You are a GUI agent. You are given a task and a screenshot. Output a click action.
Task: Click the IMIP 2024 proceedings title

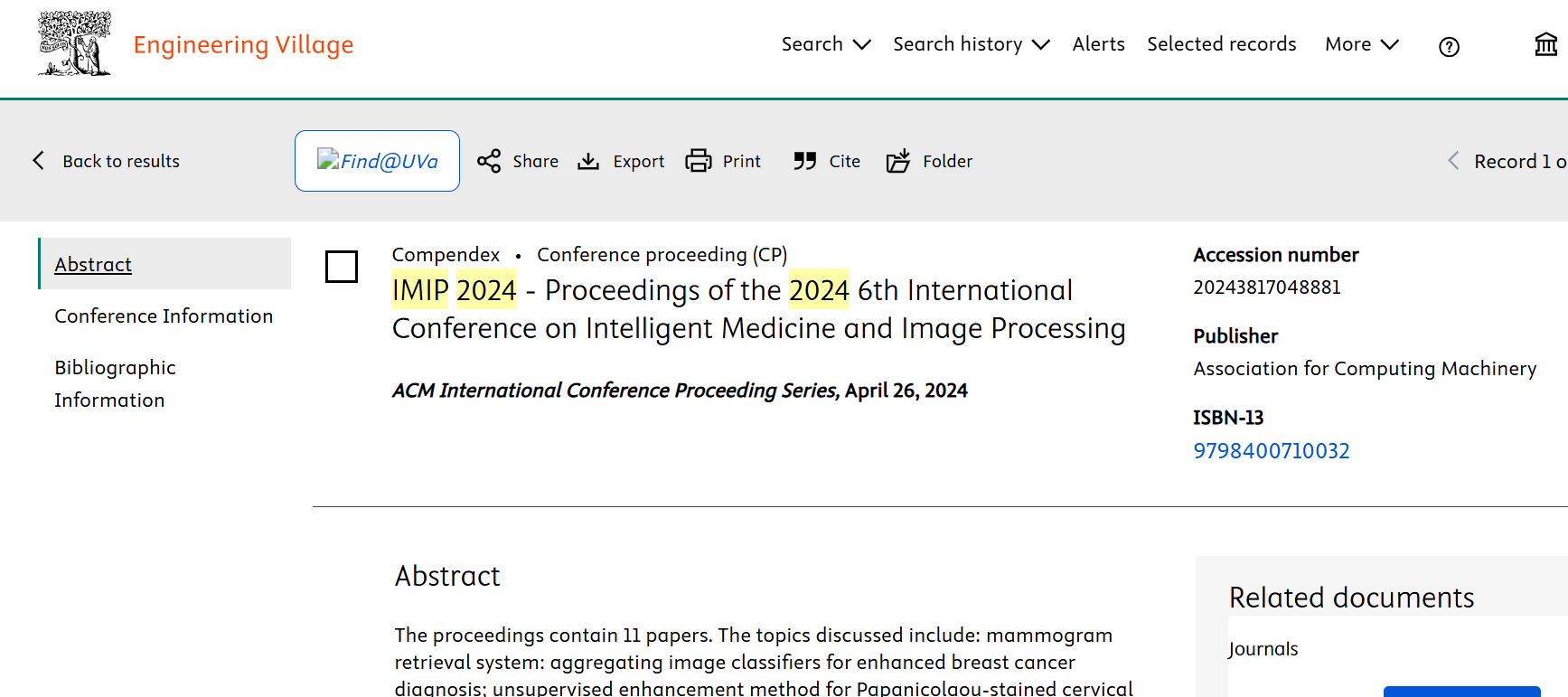click(759, 309)
